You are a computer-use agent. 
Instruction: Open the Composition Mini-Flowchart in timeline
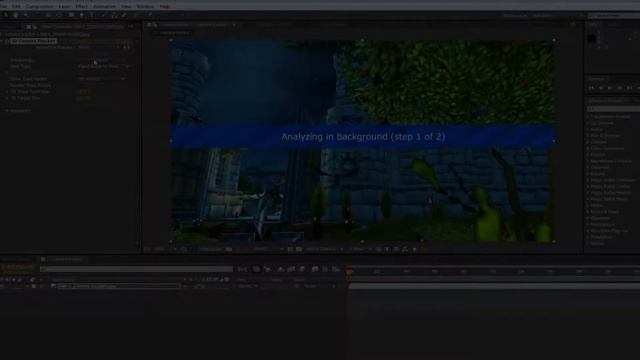point(242,269)
